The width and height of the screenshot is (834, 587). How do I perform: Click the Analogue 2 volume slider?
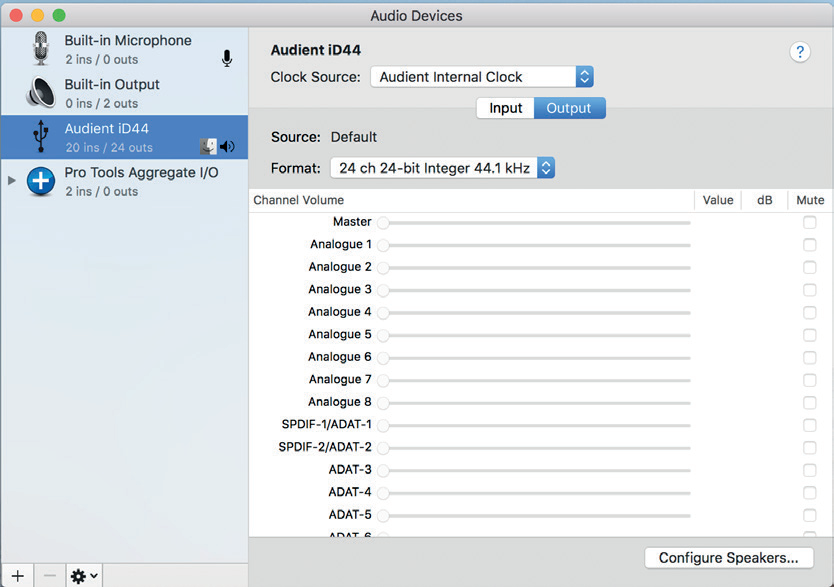click(533, 267)
